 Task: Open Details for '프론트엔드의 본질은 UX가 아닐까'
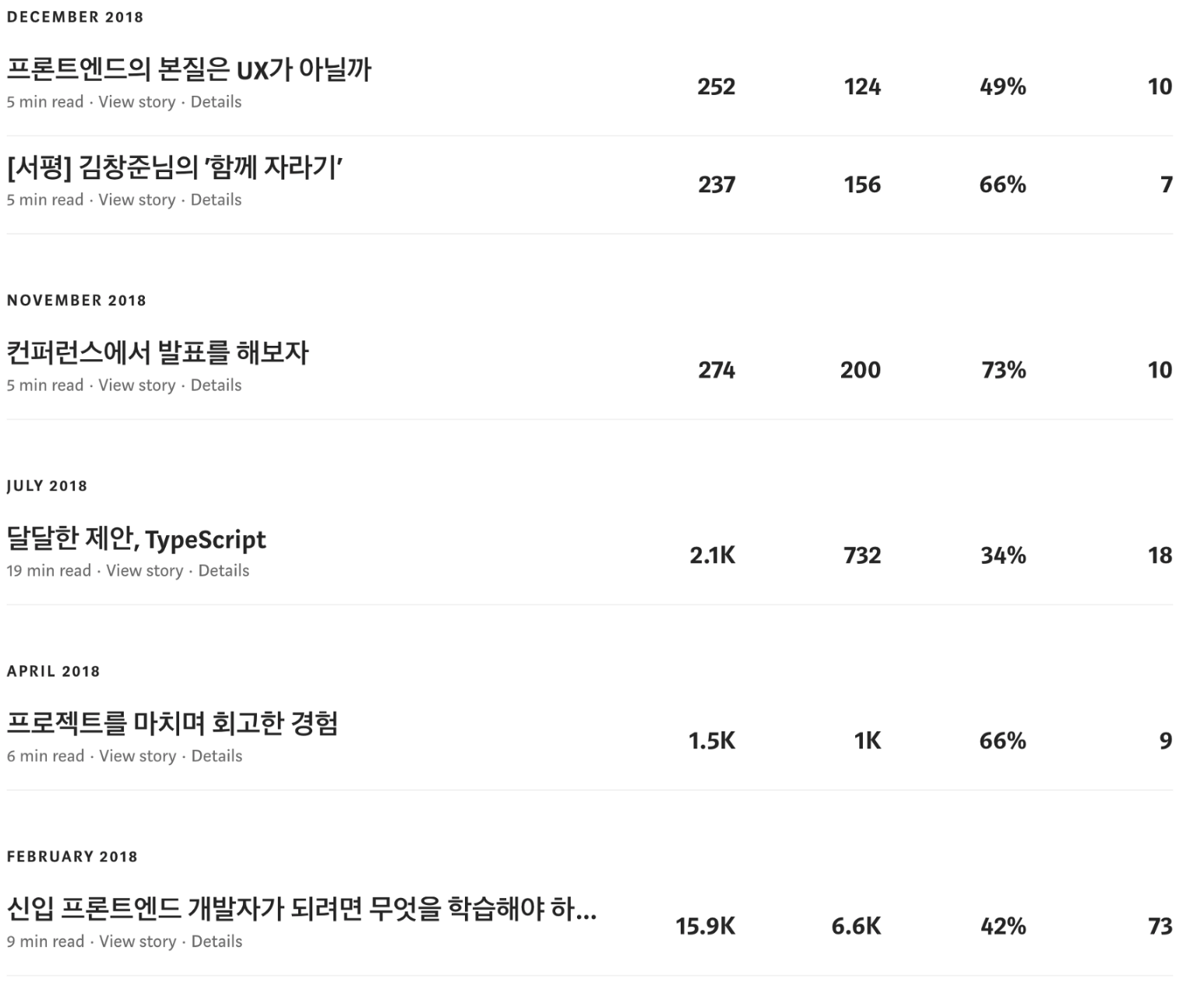(x=216, y=102)
